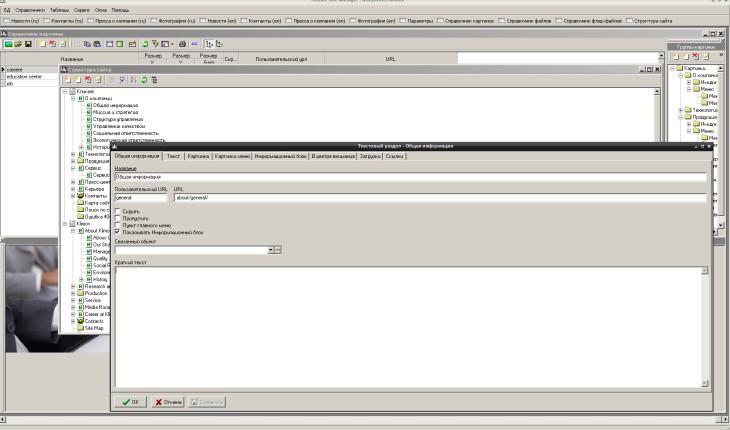Expand the Карьера node in site structure tree

73,189
